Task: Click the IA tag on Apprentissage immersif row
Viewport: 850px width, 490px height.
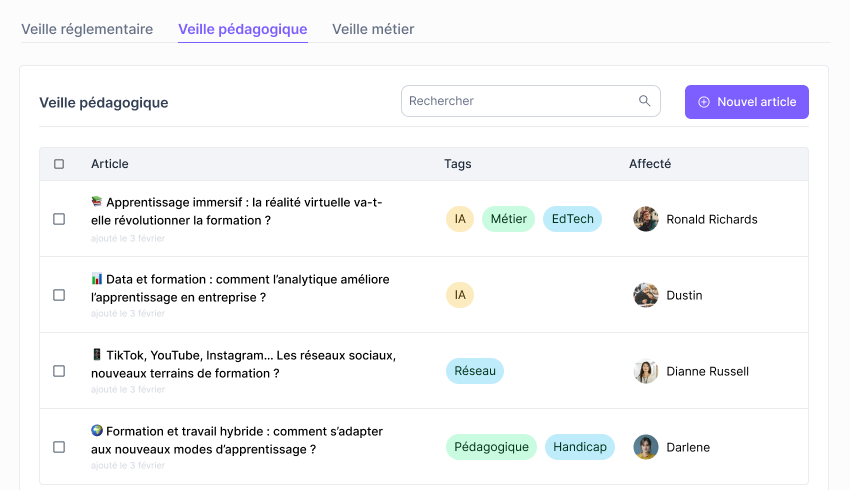Action: point(460,219)
